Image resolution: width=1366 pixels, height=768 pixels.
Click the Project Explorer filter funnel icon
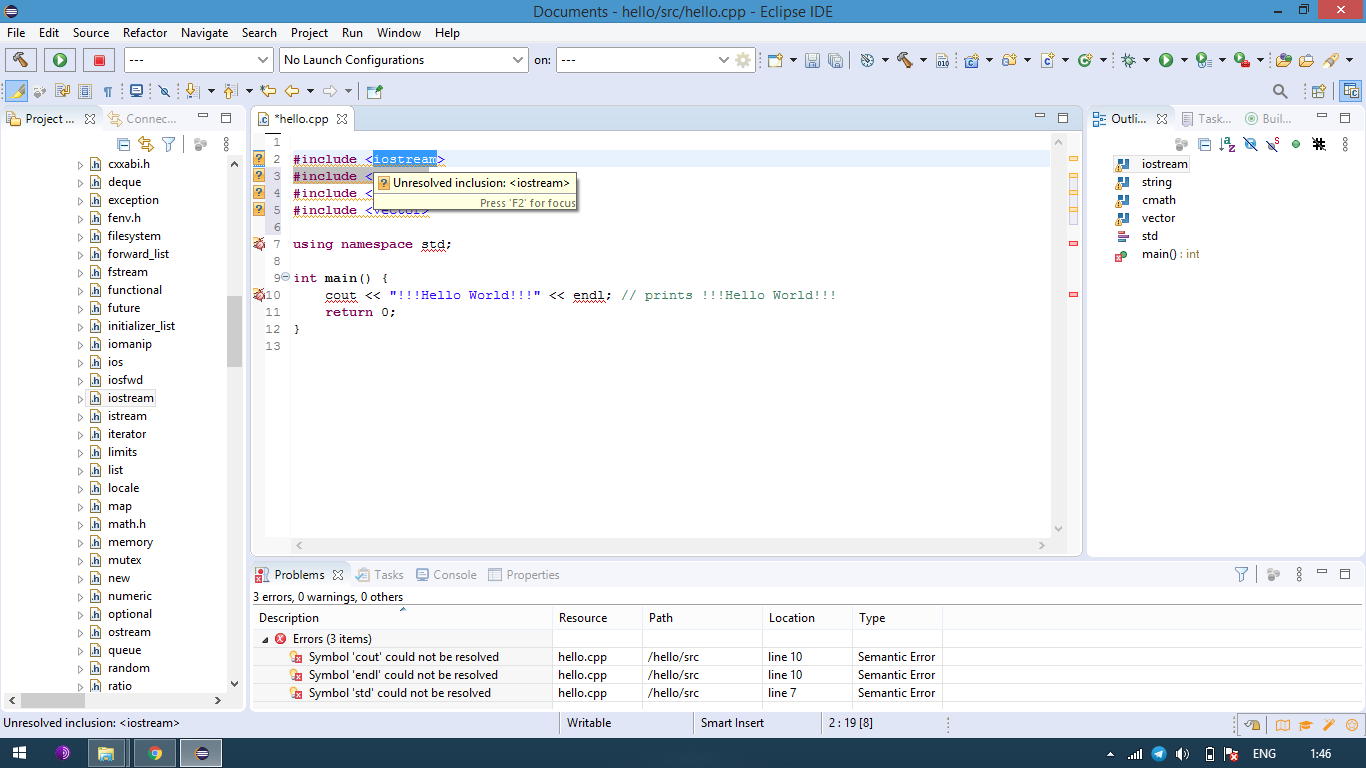[x=169, y=144]
